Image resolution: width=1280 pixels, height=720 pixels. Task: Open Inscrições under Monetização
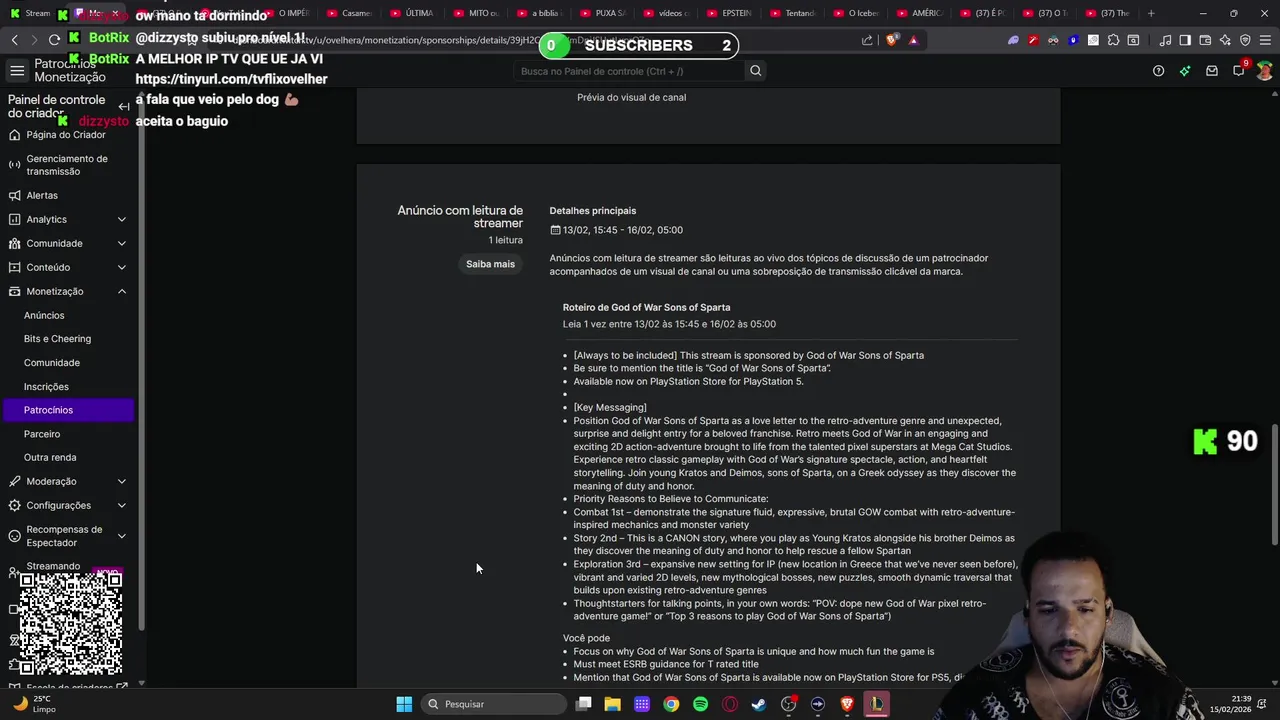46,387
